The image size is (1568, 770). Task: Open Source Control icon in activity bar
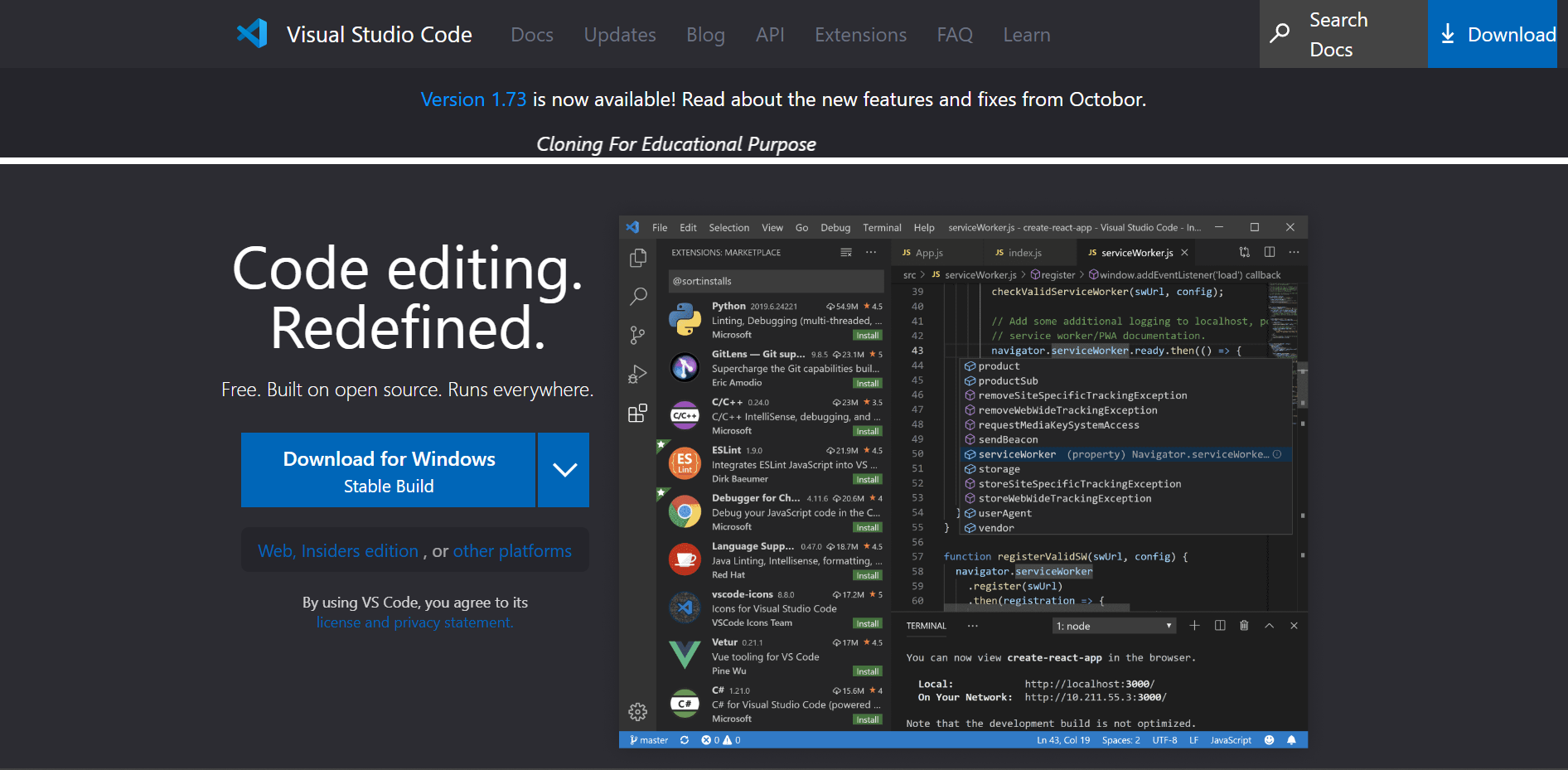point(637,335)
